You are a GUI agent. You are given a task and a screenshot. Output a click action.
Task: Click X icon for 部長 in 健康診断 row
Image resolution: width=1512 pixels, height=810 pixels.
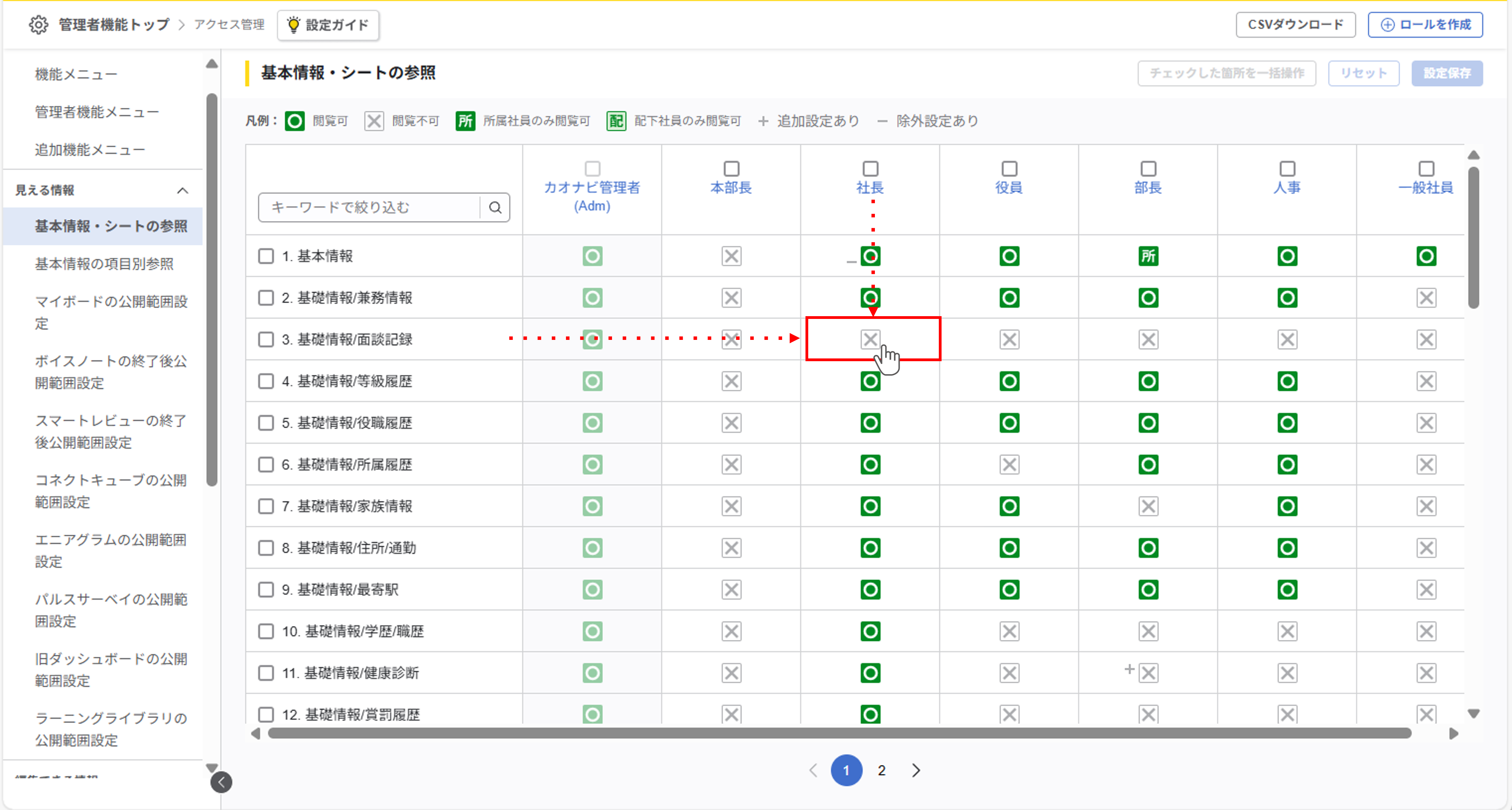pos(1148,673)
